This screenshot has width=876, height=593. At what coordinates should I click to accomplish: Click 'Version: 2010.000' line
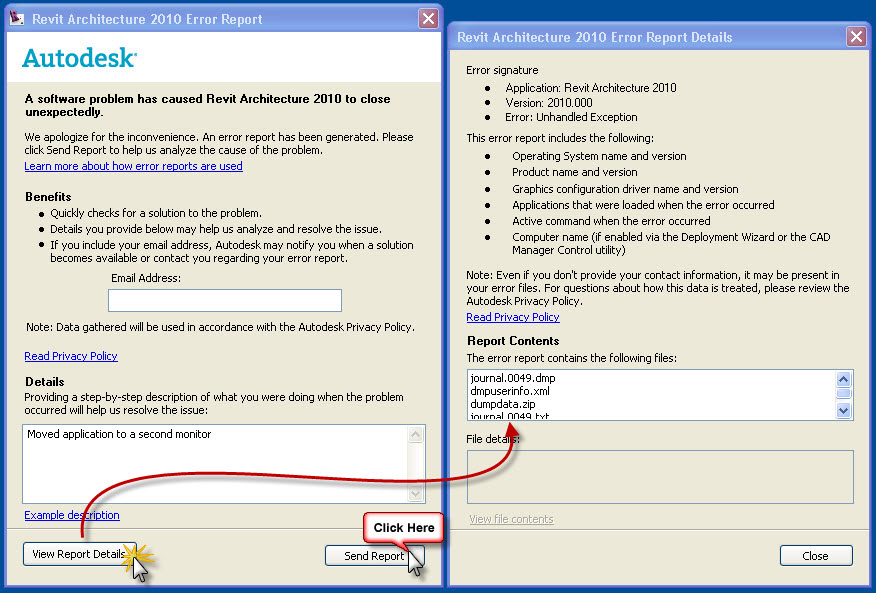549,102
